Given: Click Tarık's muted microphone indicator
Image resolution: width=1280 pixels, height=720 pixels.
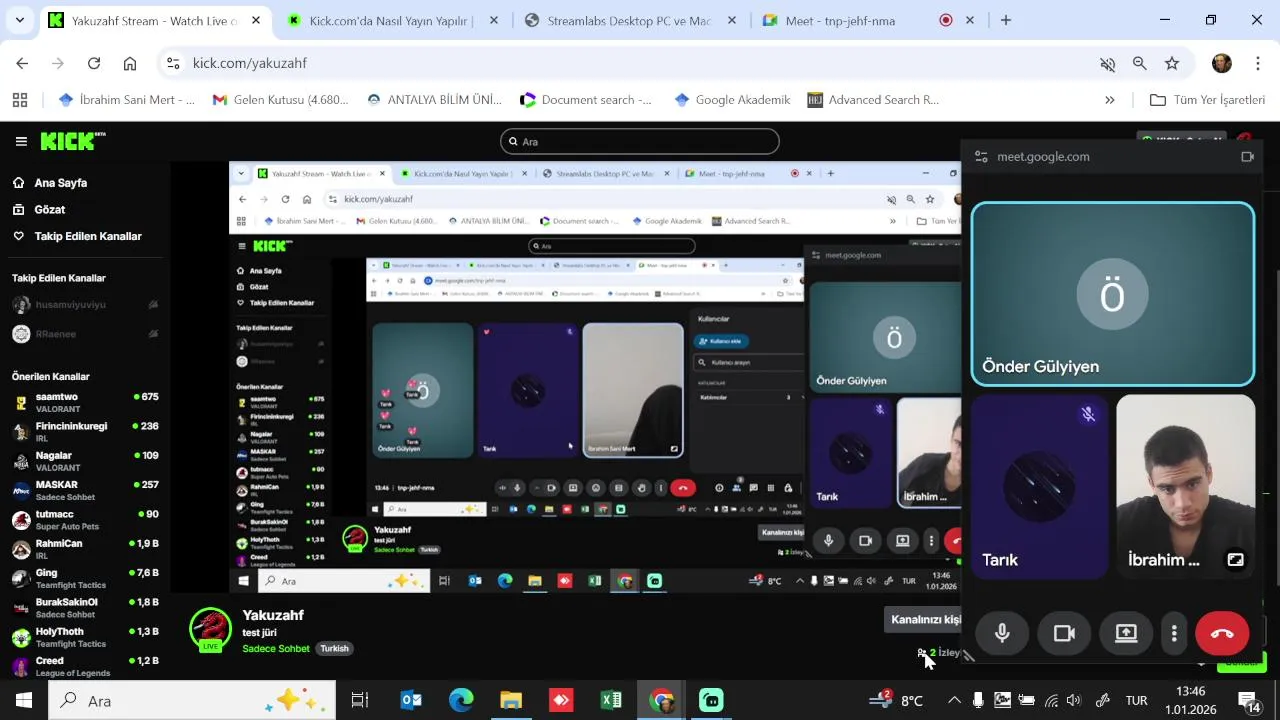Looking at the screenshot, I should coord(1088,414).
